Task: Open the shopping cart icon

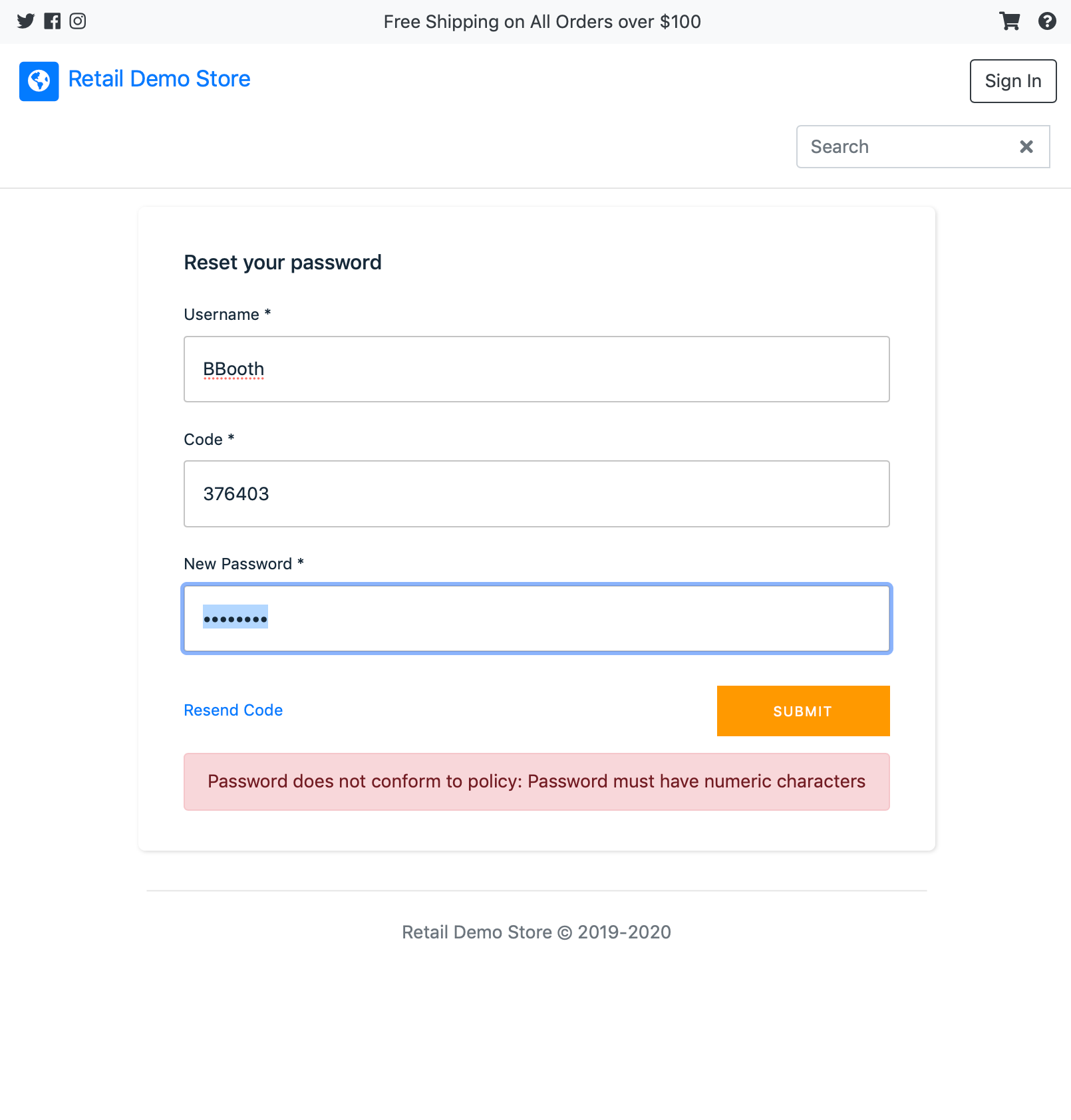Action: coord(1010,21)
